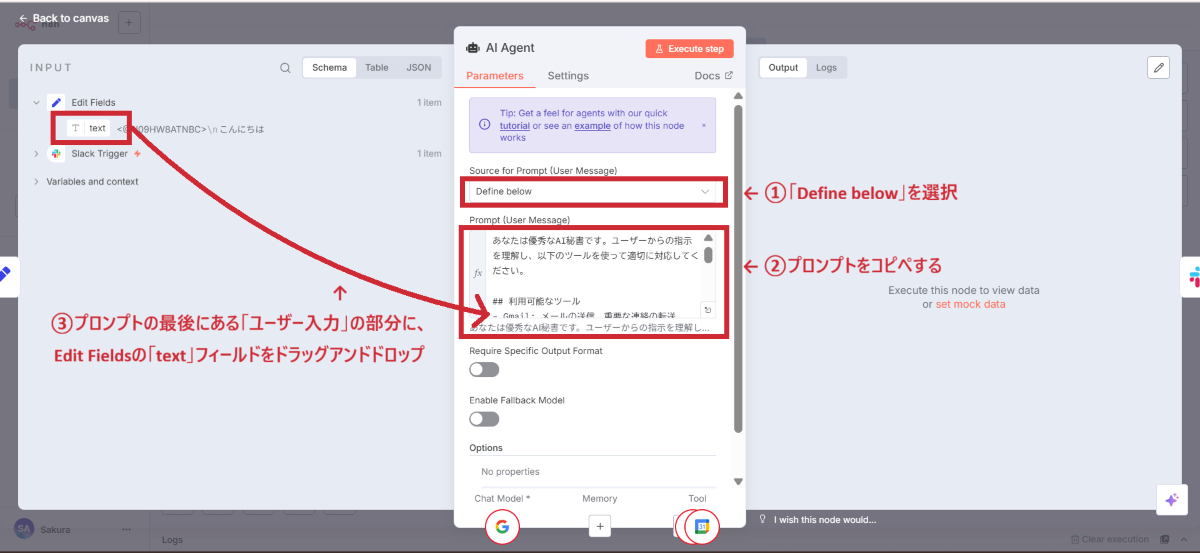Add a Memory connection with plus
Screen dimensions: 1200x553
tap(599, 525)
